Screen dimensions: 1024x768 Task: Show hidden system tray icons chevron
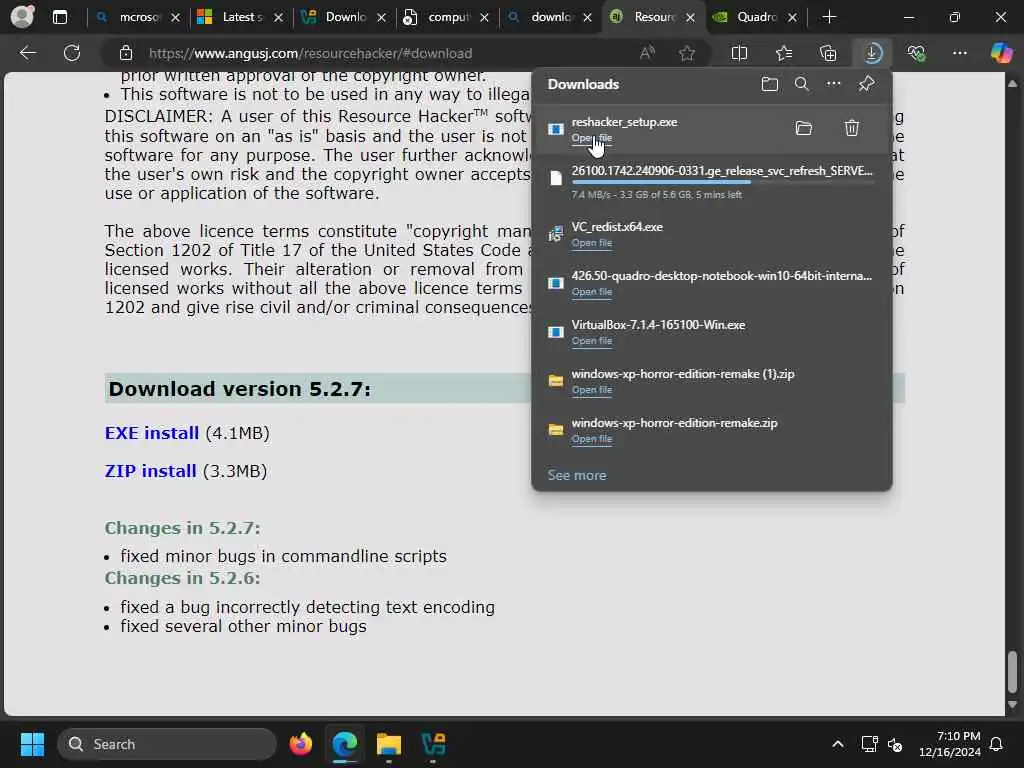click(837, 744)
